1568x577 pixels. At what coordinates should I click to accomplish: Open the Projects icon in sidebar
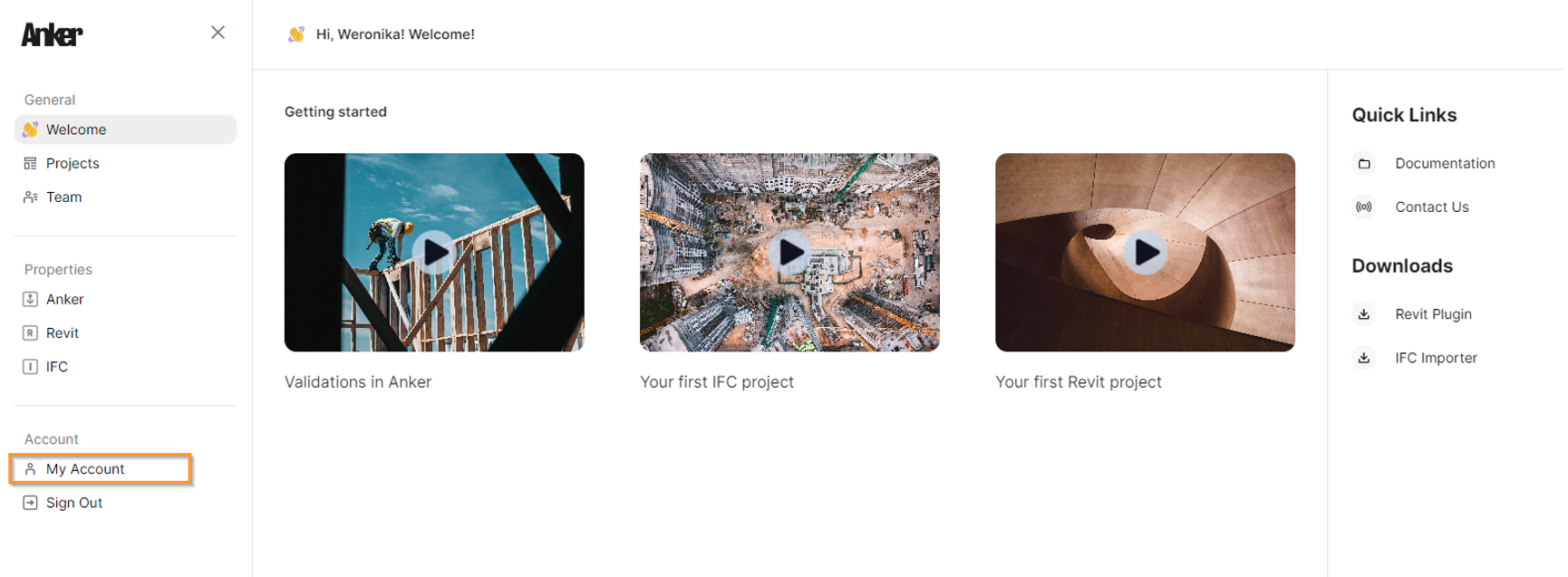[x=30, y=163]
